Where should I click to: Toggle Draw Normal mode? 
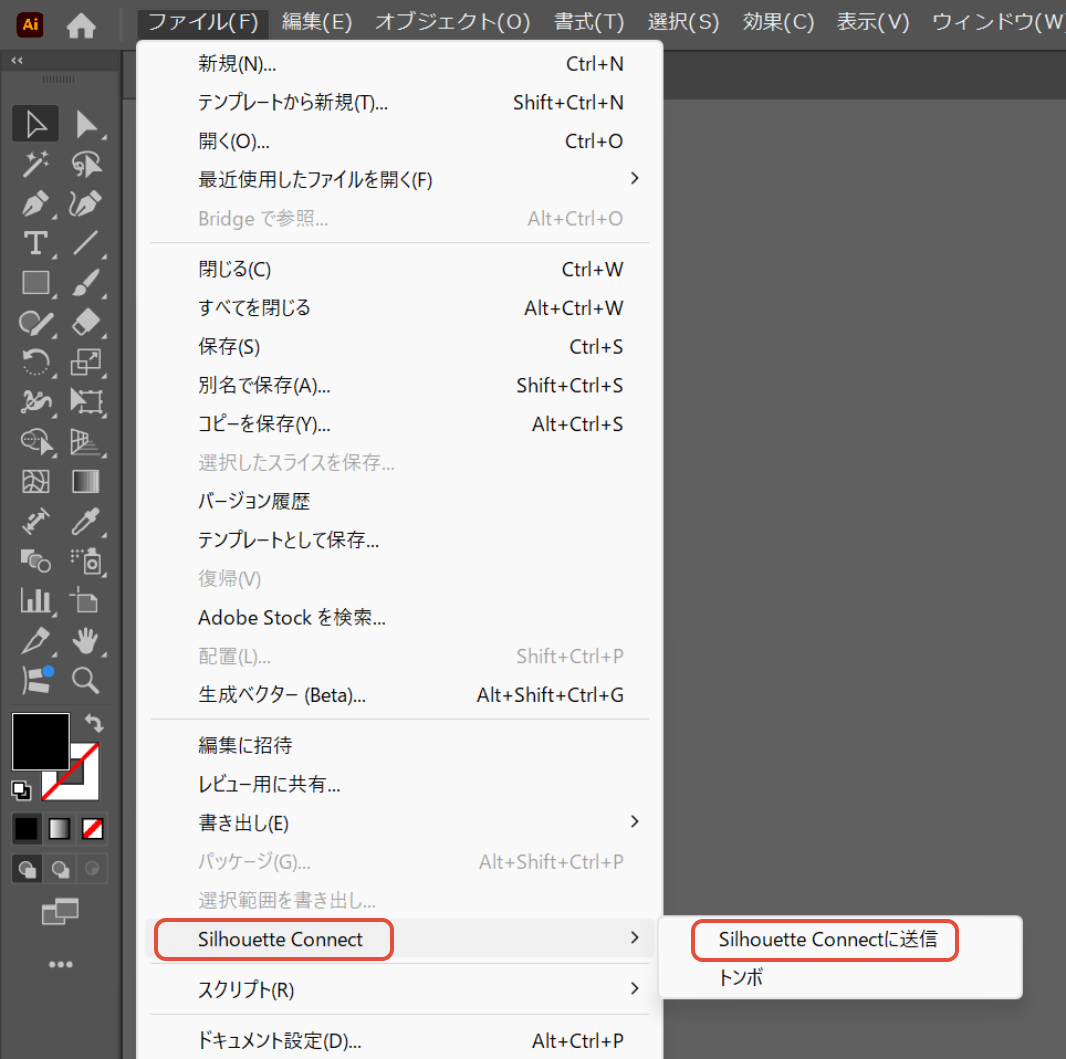pos(27,869)
